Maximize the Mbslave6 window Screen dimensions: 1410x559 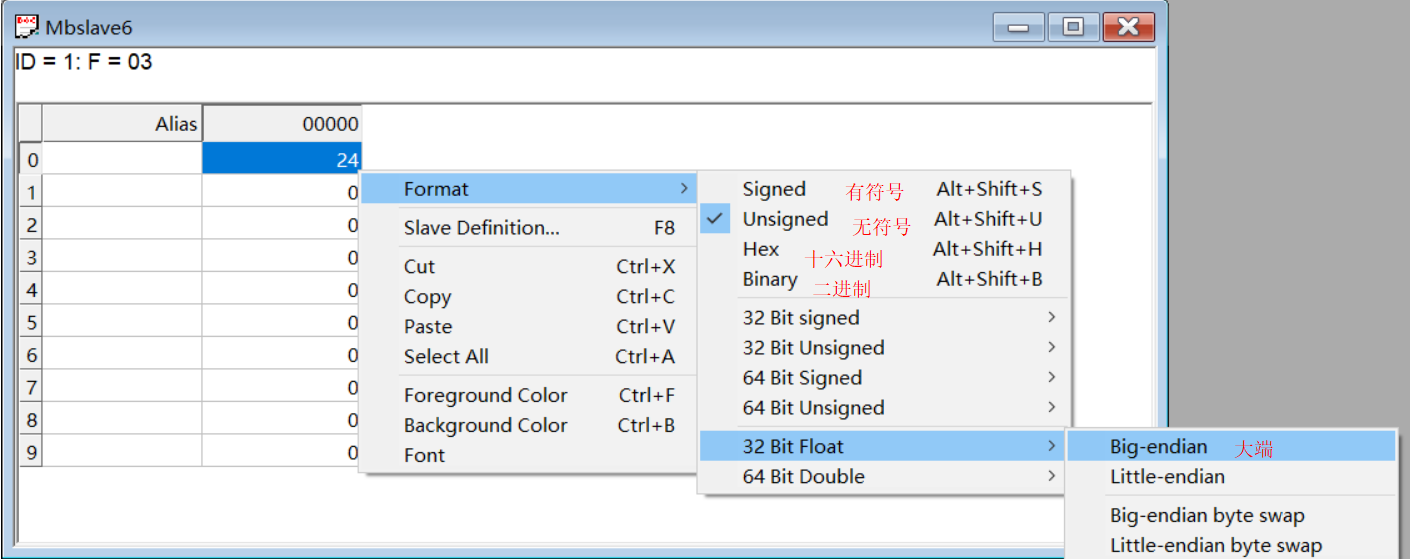tap(1073, 27)
